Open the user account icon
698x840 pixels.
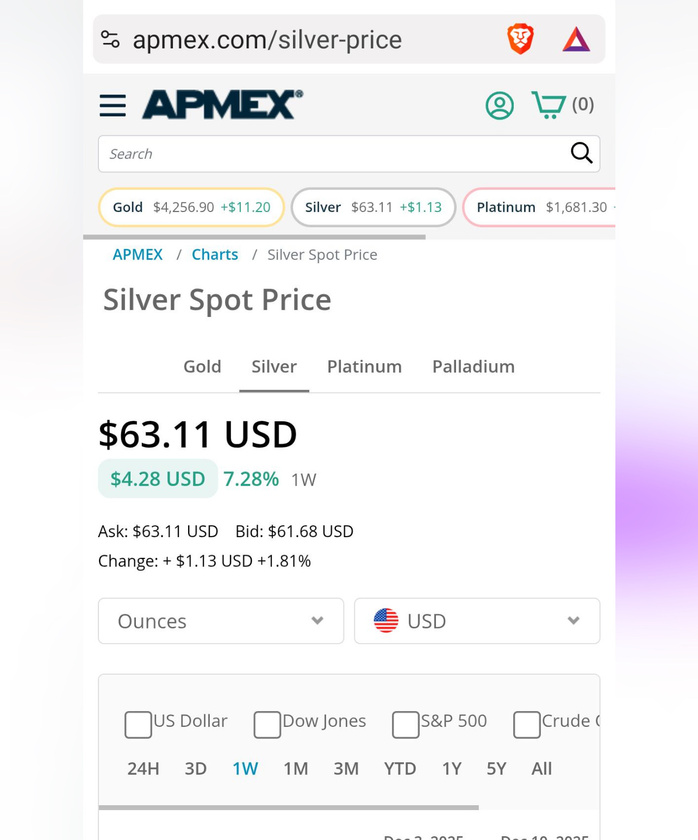point(499,105)
